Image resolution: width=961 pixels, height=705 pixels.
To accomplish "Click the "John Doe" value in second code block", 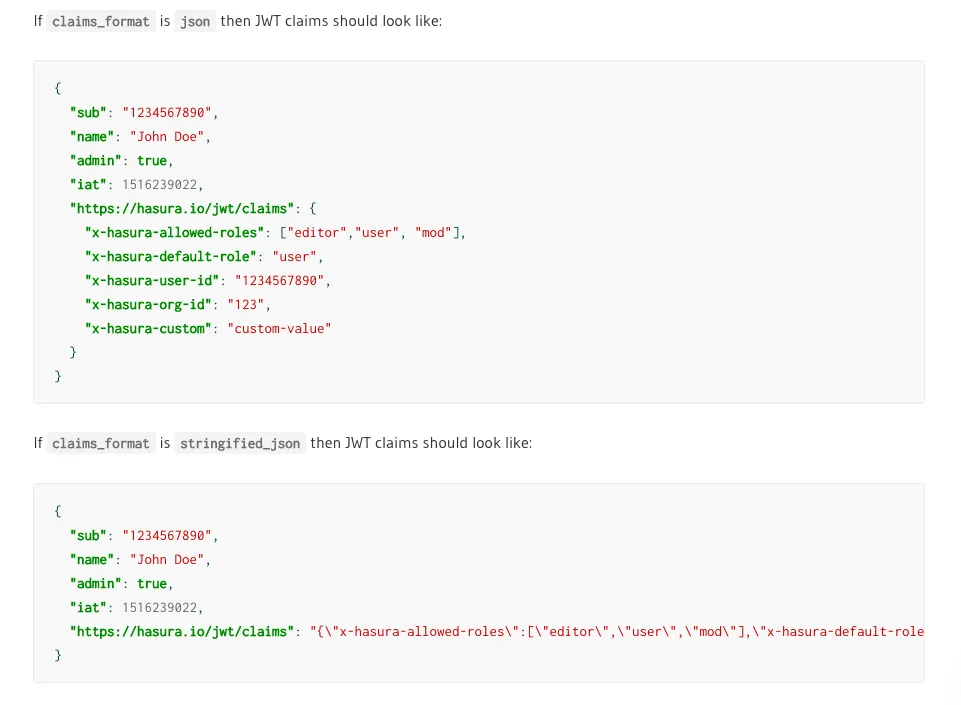I will (166, 559).
